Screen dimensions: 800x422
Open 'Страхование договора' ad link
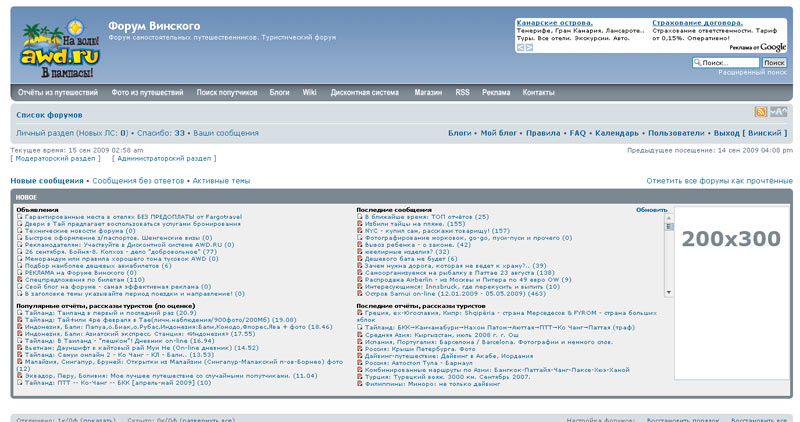coord(697,23)
